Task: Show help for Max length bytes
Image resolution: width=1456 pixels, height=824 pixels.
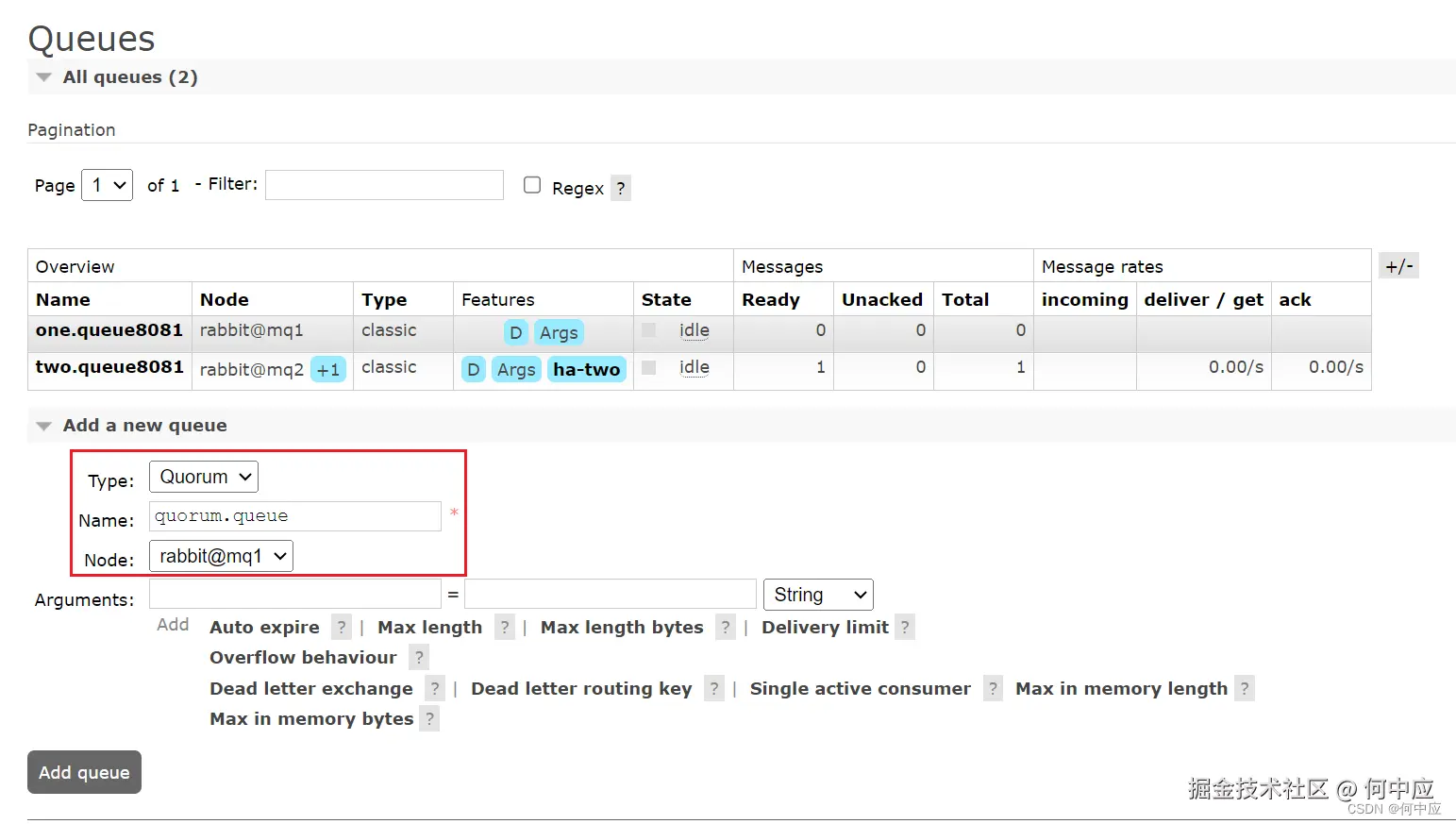Action: pos(725,628)
